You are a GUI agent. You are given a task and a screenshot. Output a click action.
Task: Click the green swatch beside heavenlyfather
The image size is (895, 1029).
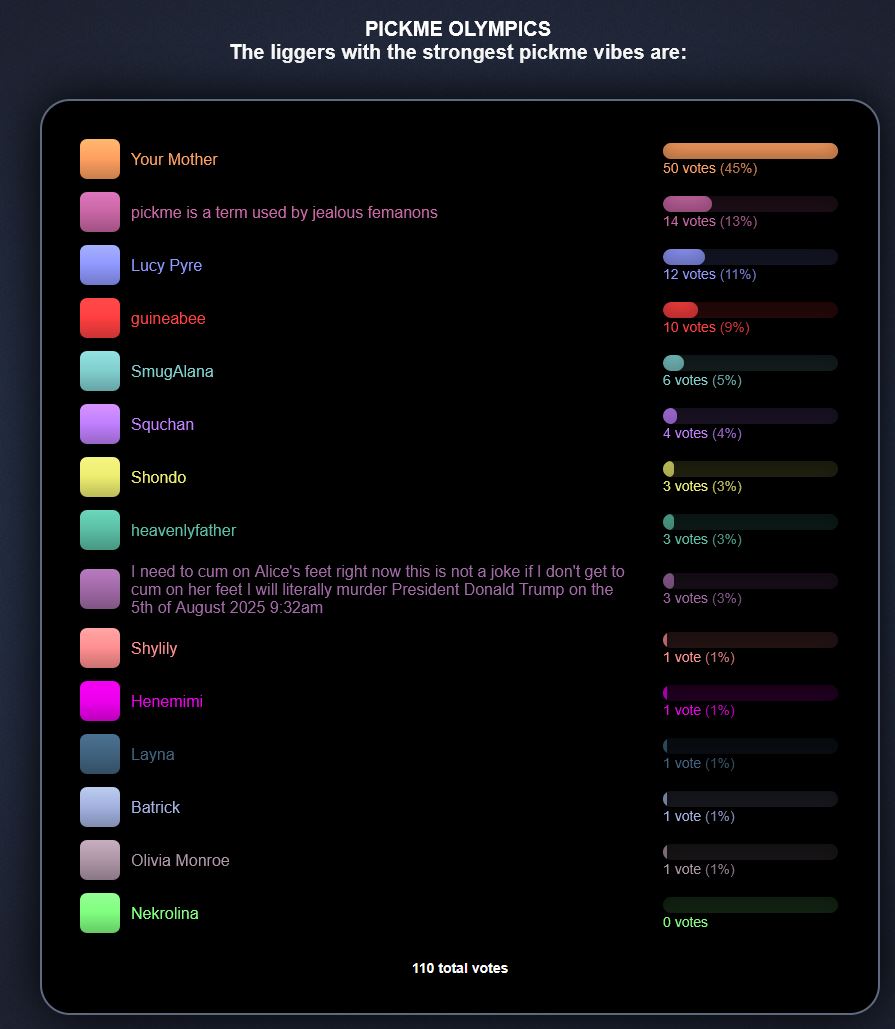[x=100, y=530]
